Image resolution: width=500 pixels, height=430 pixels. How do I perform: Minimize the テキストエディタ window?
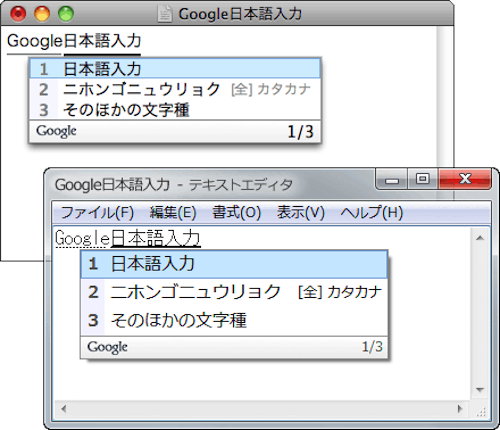point(392,179)
